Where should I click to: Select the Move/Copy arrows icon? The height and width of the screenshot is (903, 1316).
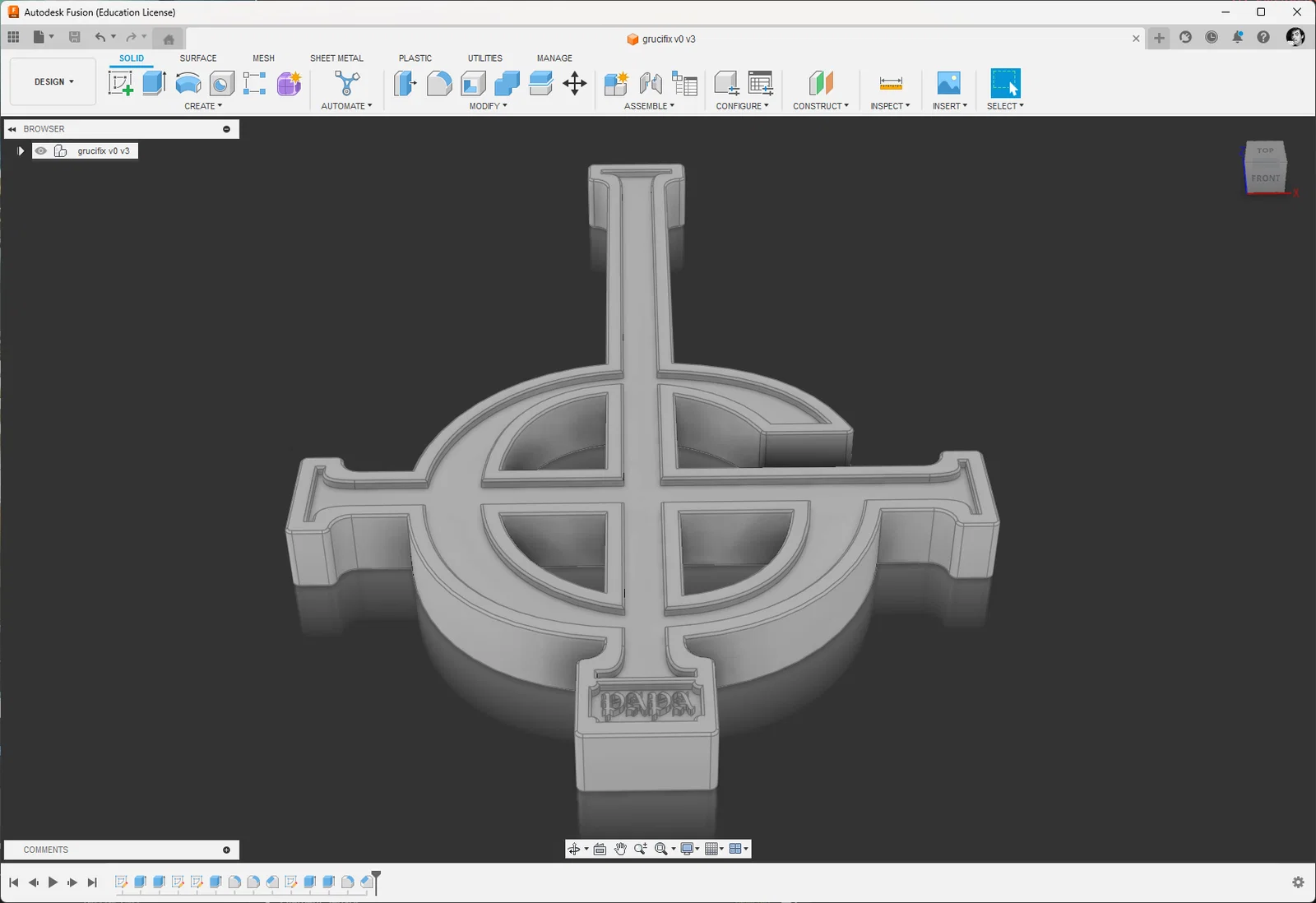(x=574, y=83)
